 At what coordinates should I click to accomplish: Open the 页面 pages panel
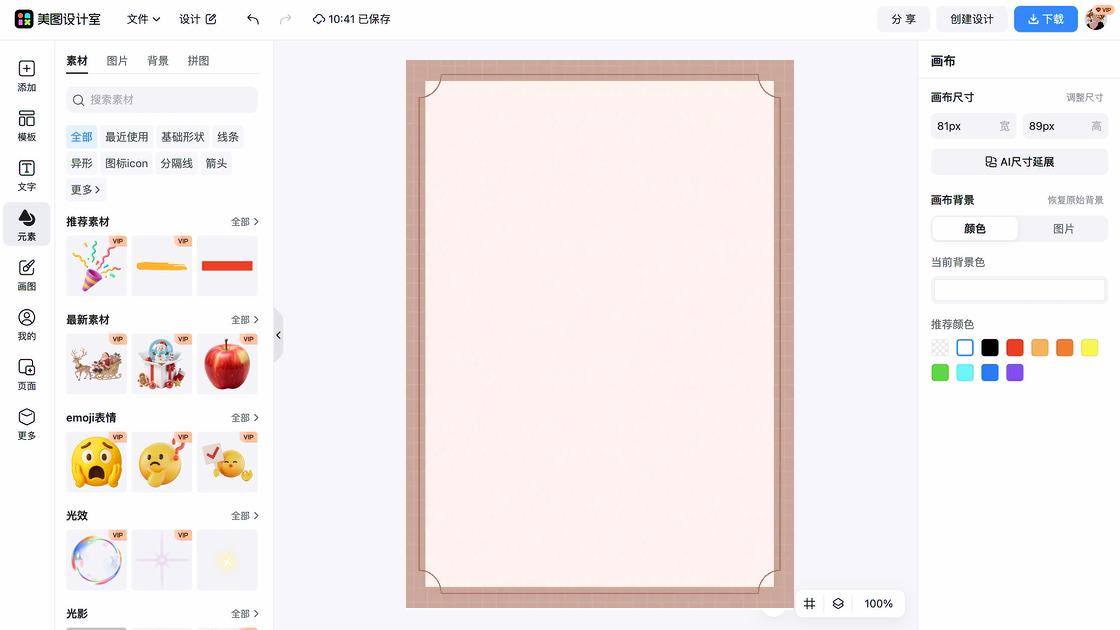point(26,375)
